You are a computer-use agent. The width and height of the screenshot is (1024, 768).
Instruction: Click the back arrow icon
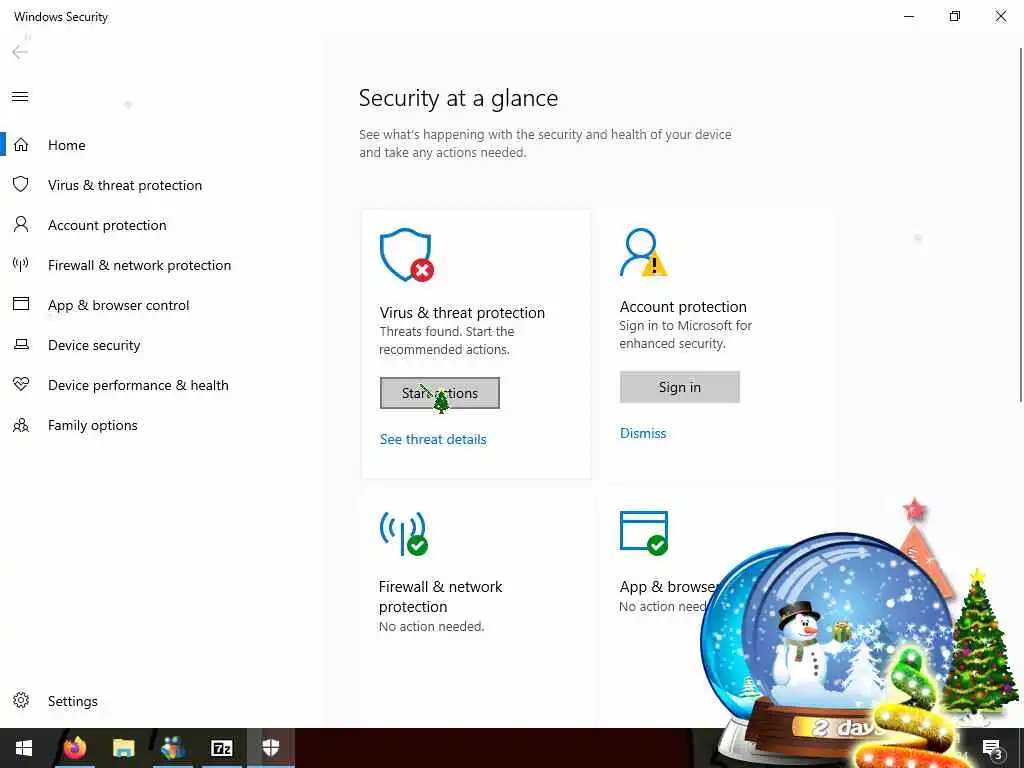tap(20, 52)
